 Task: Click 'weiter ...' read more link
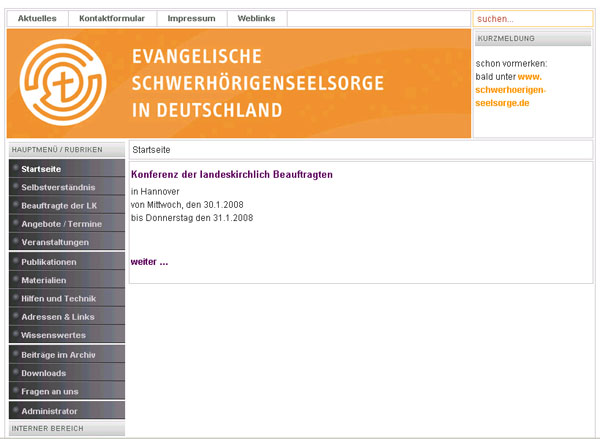click(x=150, y=262)
